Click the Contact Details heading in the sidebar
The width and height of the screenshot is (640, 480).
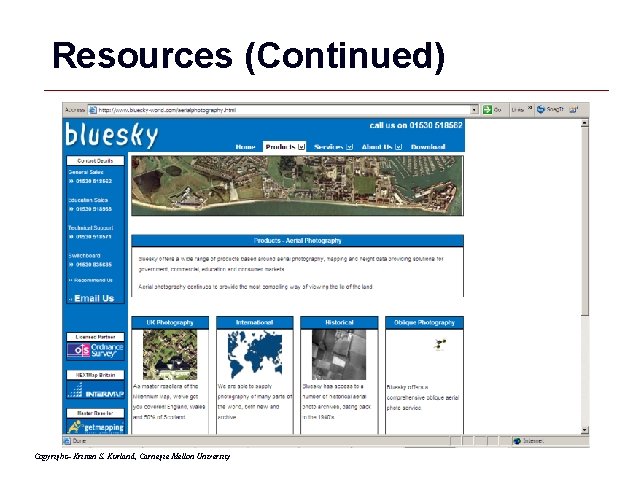tap(96, 161)
